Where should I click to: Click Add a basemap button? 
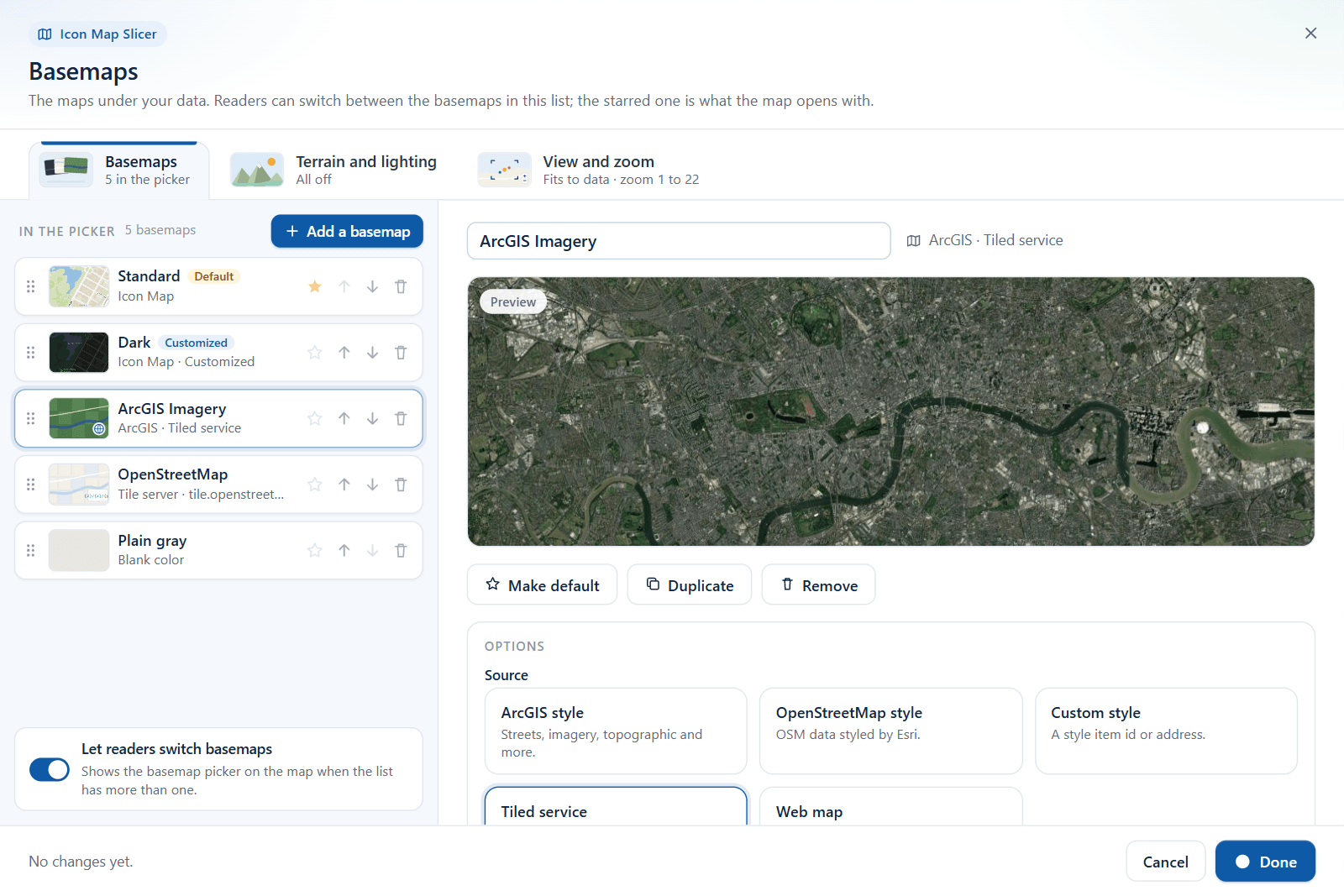point(347,232)
